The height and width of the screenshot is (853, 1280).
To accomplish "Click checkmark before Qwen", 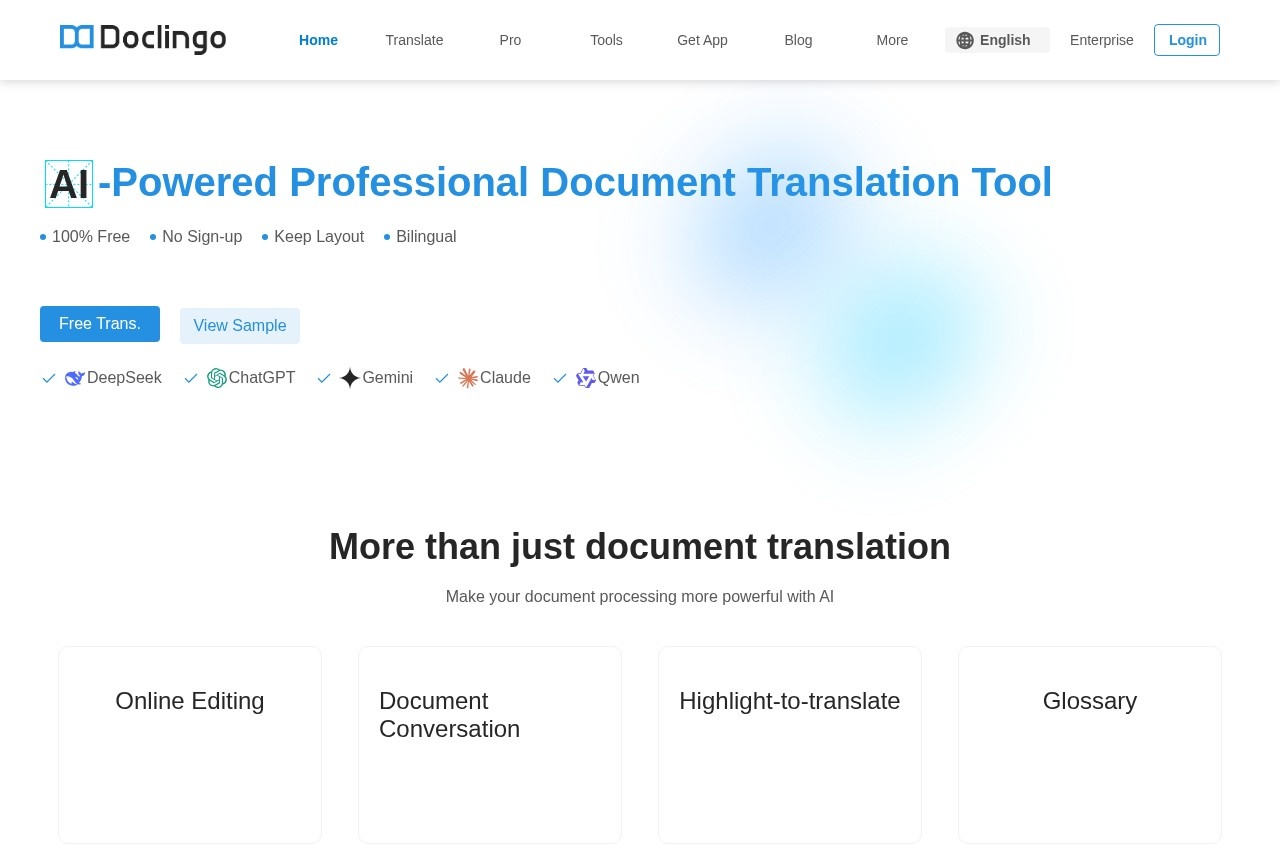I will (560, 378).
